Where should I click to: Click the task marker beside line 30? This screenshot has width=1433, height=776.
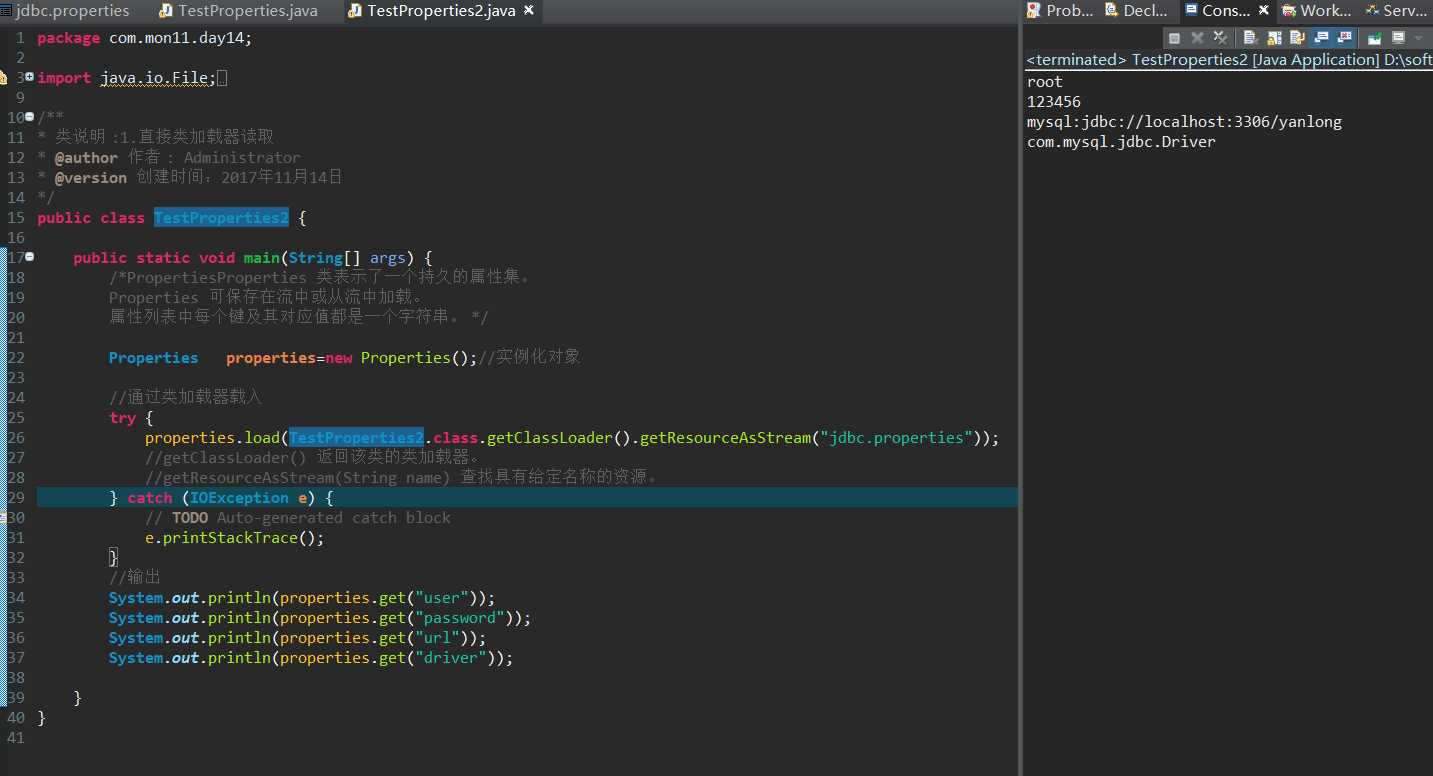tap(3, 518)
